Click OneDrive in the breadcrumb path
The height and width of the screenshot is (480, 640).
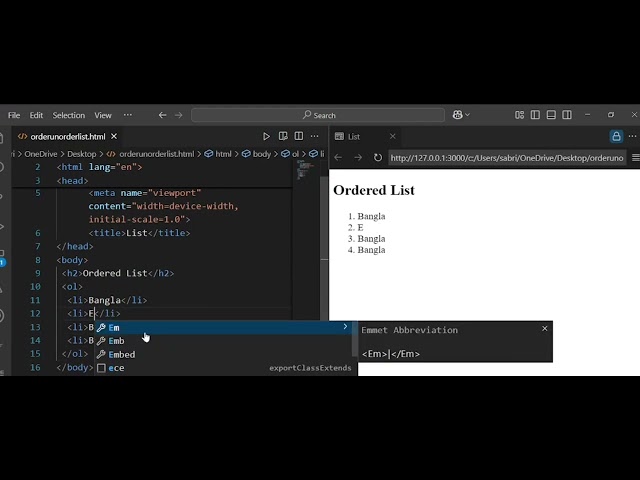[x=41, y=154]
